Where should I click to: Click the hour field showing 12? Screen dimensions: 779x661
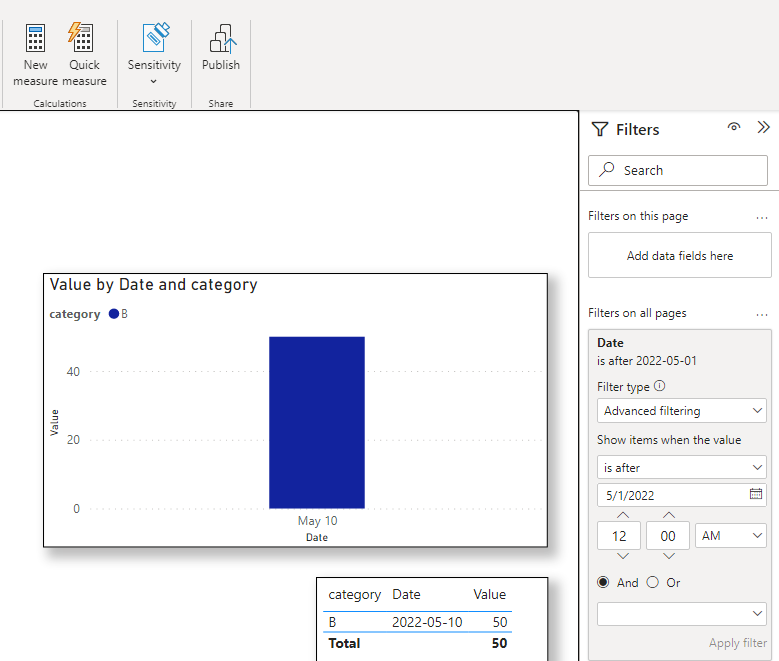pyautogui.click(x=619, y=536)
